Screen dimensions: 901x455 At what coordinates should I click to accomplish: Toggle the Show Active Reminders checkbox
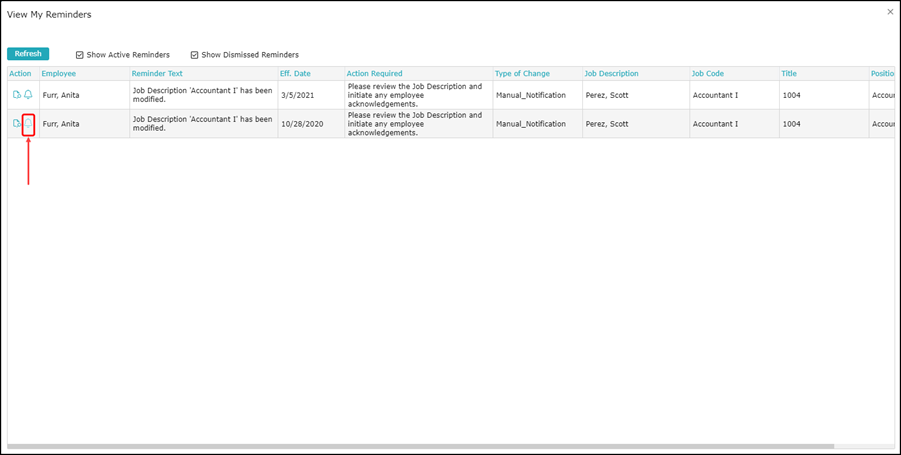(x=80, y=55)
